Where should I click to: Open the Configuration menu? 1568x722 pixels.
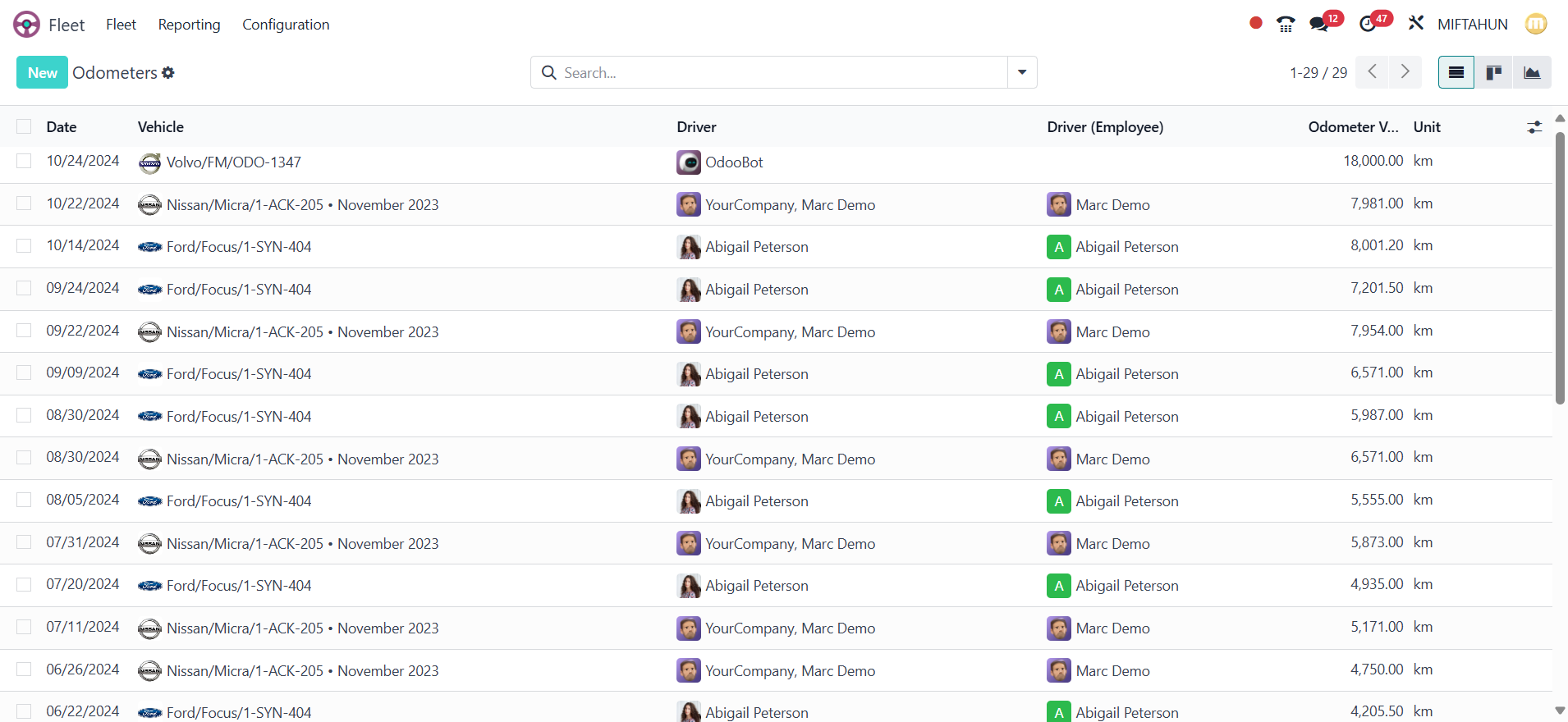pos(286,25)
